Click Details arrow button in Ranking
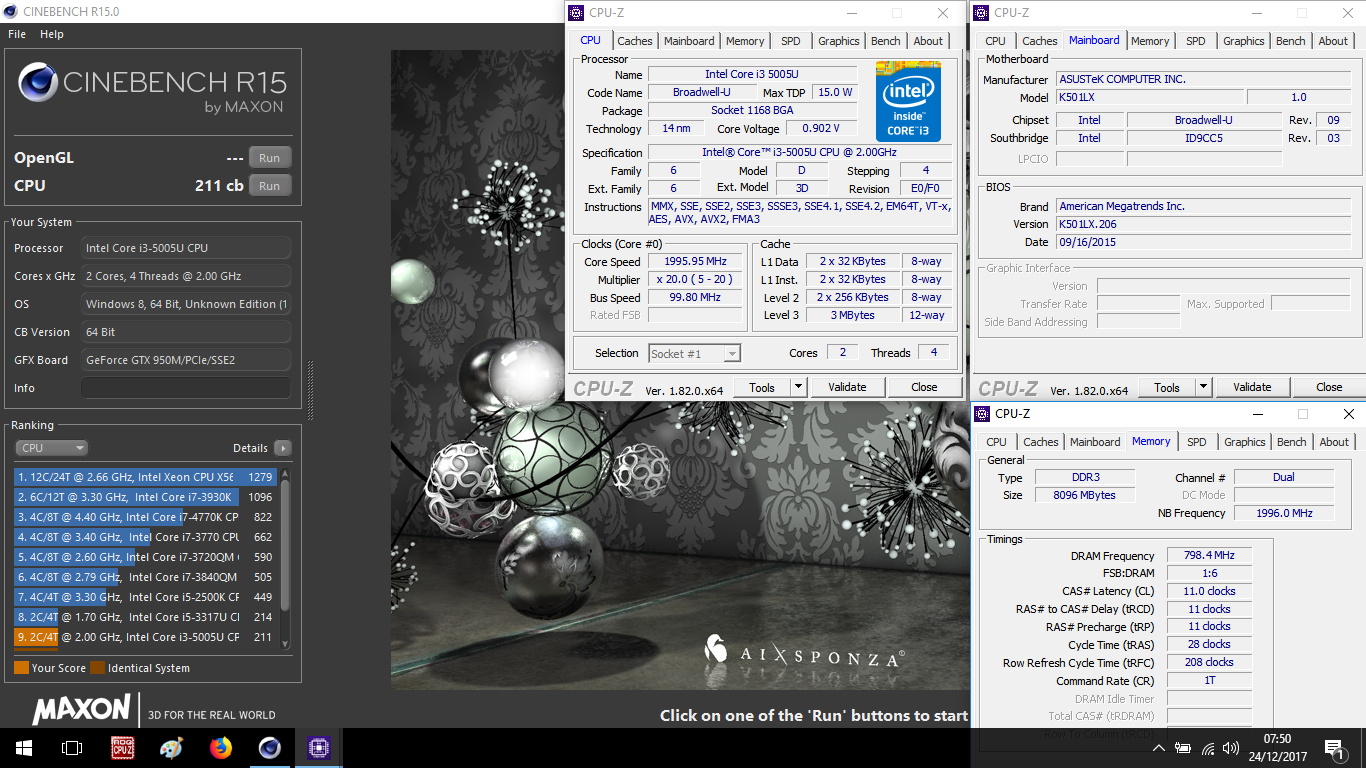Image resolution: width=1366 pixels, height=768 pixels. 283,448
